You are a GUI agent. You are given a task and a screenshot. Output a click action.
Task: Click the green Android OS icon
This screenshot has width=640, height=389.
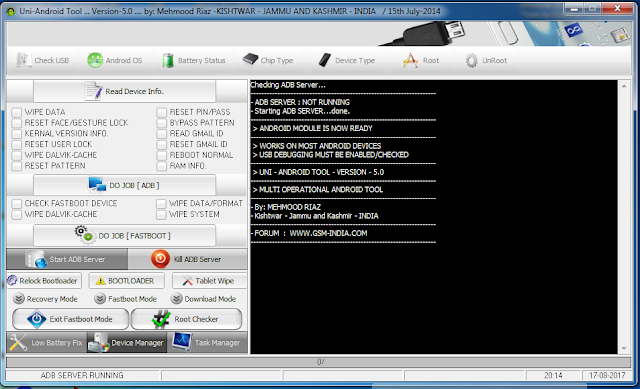pyautogui.click(x=95, y=60)
